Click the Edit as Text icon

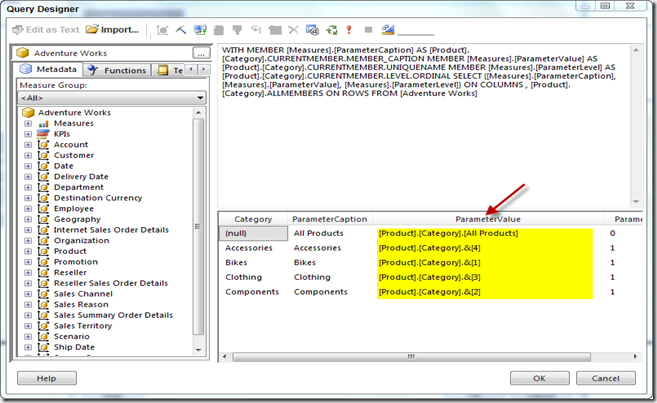18,30
